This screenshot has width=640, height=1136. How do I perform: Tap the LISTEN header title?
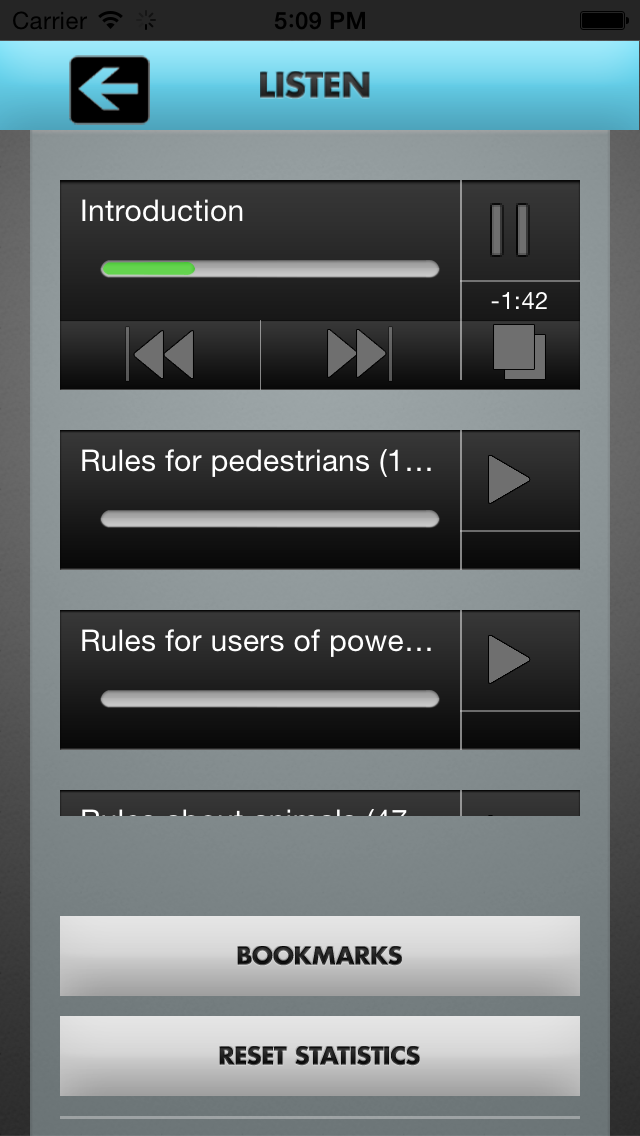315,85
